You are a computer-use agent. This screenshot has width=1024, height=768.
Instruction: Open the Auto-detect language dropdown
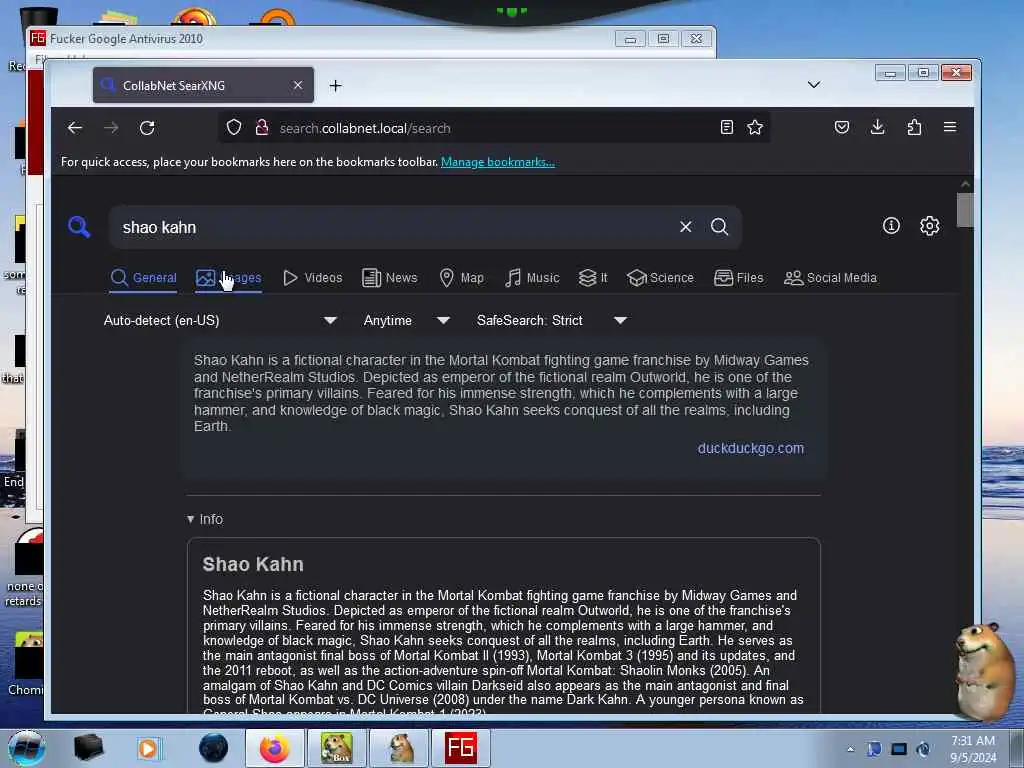coord(220,320)
